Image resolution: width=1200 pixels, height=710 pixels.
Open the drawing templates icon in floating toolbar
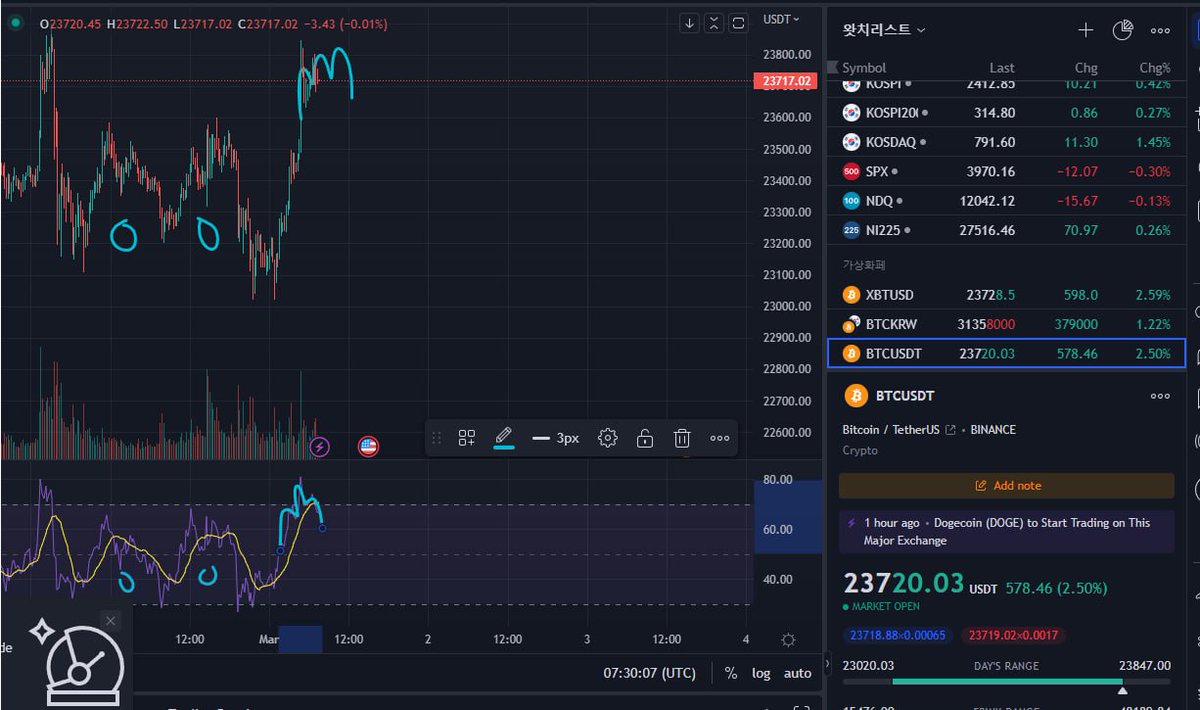(x=467, y=438)
